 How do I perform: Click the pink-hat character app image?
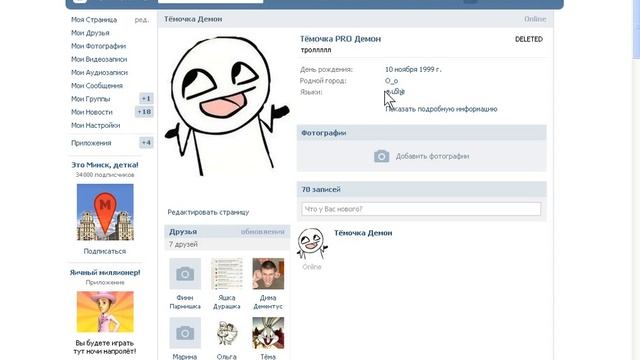click(105, 312)
